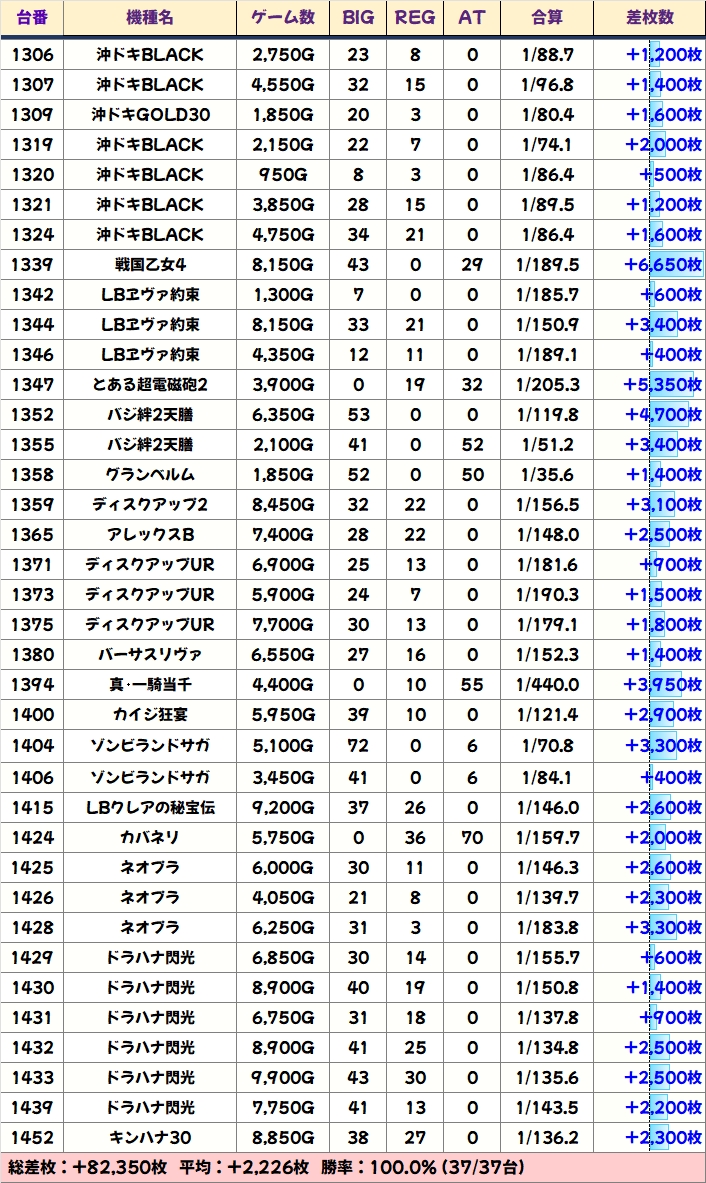706x1183 pixels.
Task: Click the 機種名 column header
Action: coord(149,18)
